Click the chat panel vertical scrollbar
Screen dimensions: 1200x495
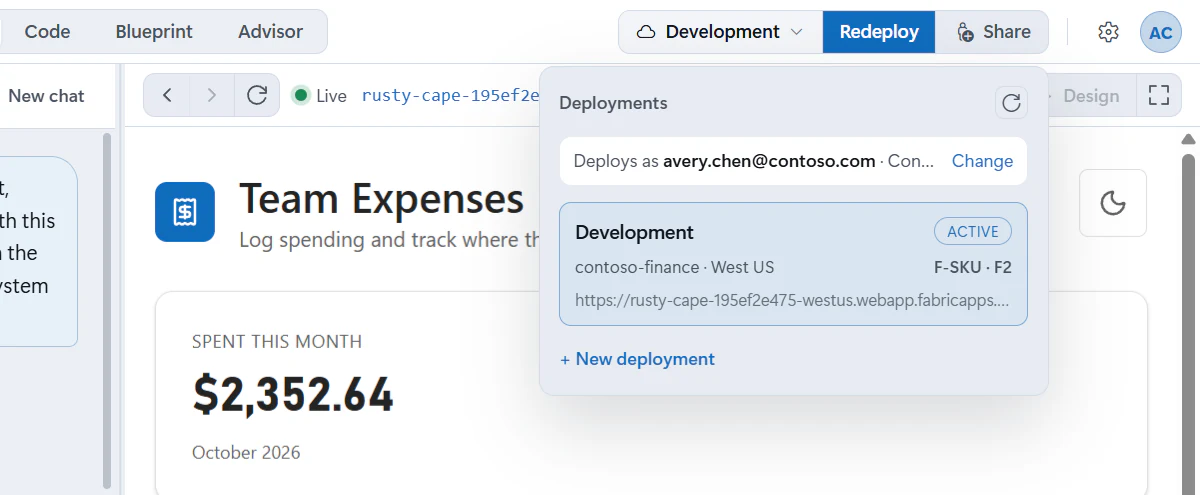click(x=107, y=310)
